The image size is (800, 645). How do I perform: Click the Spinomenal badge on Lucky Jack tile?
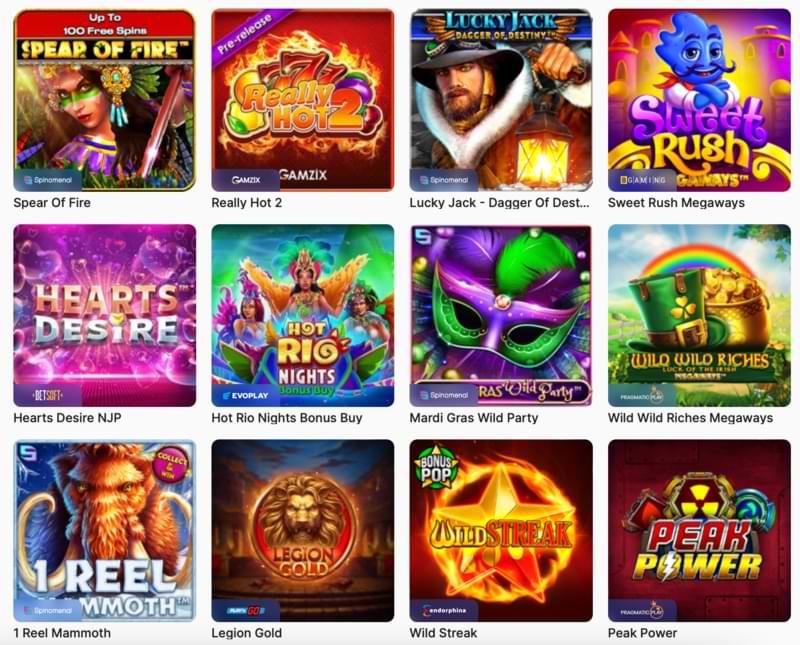click(443, 180)
